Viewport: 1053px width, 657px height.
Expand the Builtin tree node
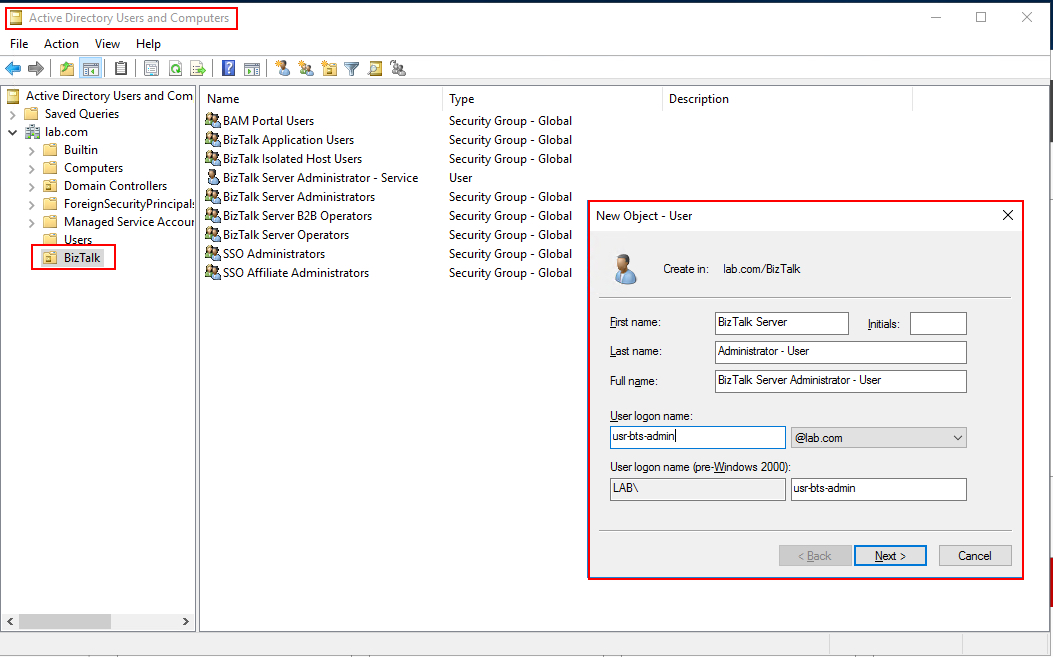[32, 150]
